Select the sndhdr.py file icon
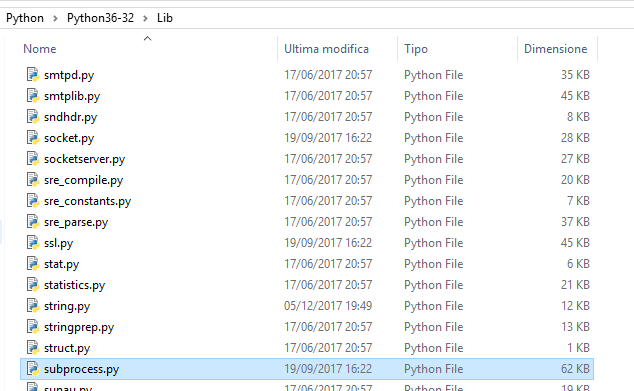The width and height of the screenshot is (634, 391). (33, 117)
